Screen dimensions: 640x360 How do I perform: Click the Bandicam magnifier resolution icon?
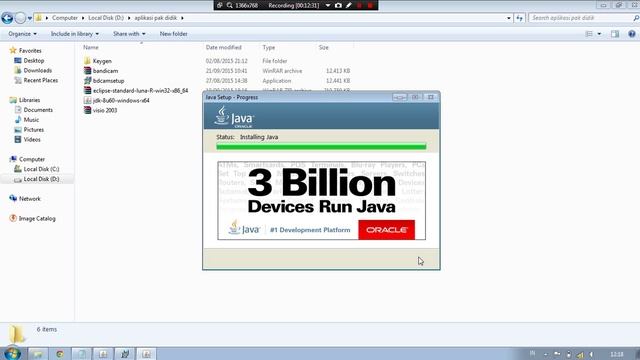point(230,5)
